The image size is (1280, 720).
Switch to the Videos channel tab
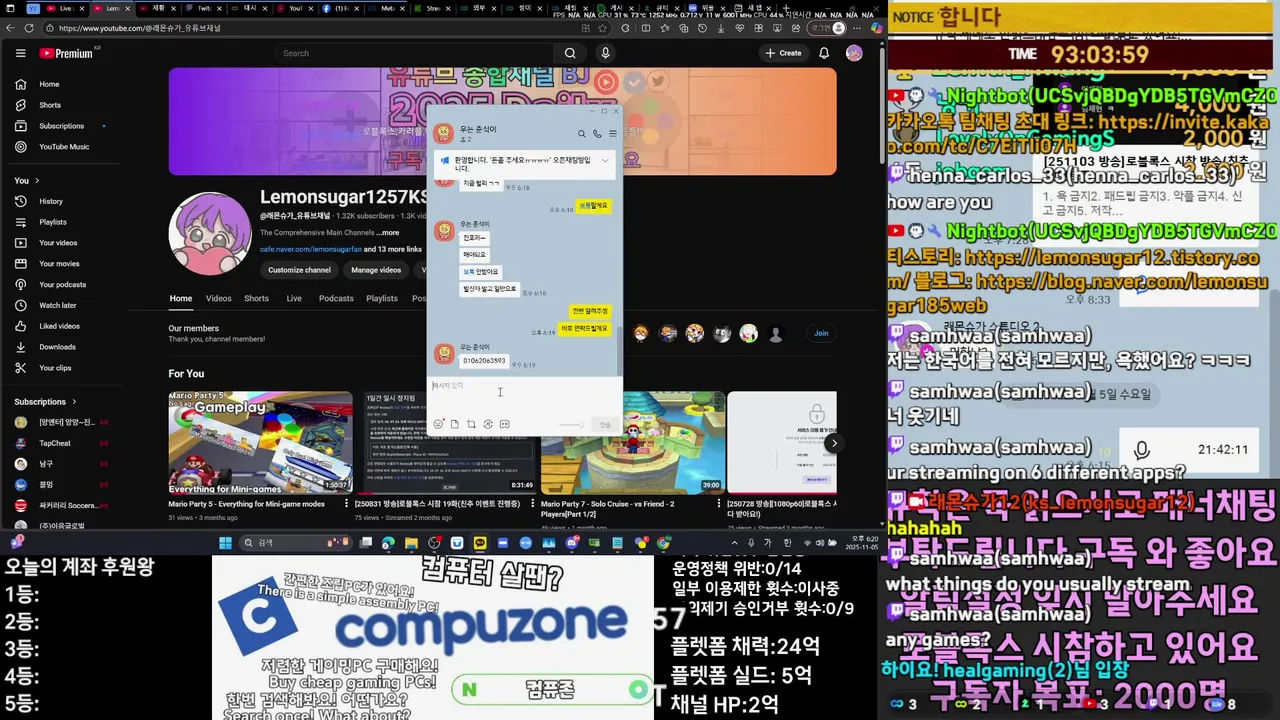click(x=218, y=298)
